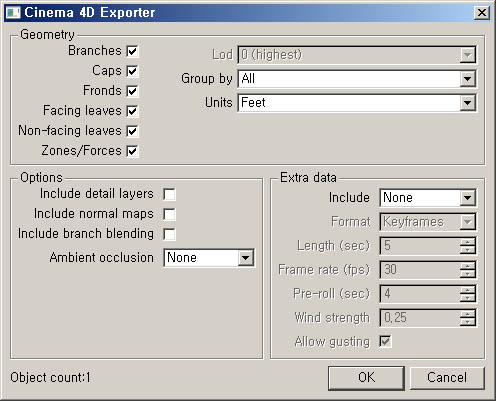The height and width of the screenshot is (401, 496).
Task: Uncheck the Zones/Forces checkbox
Action: tap(132, 151)
